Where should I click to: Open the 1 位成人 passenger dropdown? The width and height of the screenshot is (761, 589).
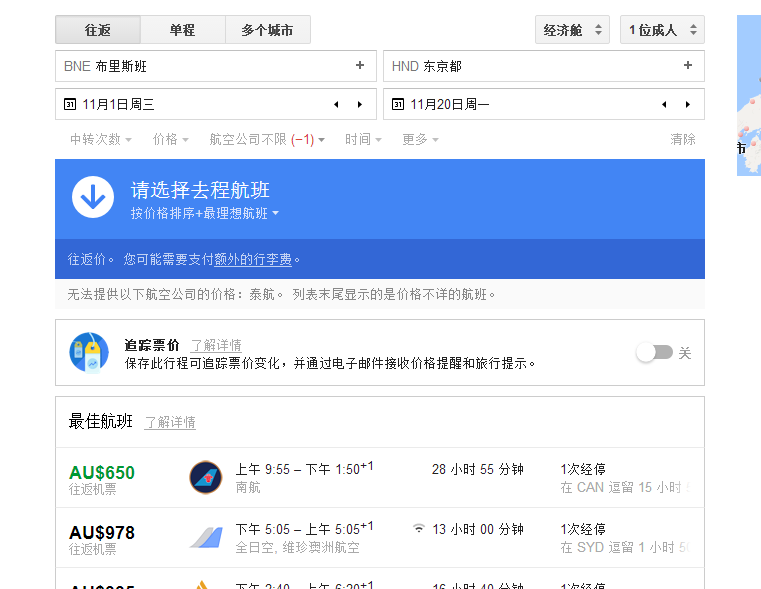pyautogui.click(x=662, y=30)
